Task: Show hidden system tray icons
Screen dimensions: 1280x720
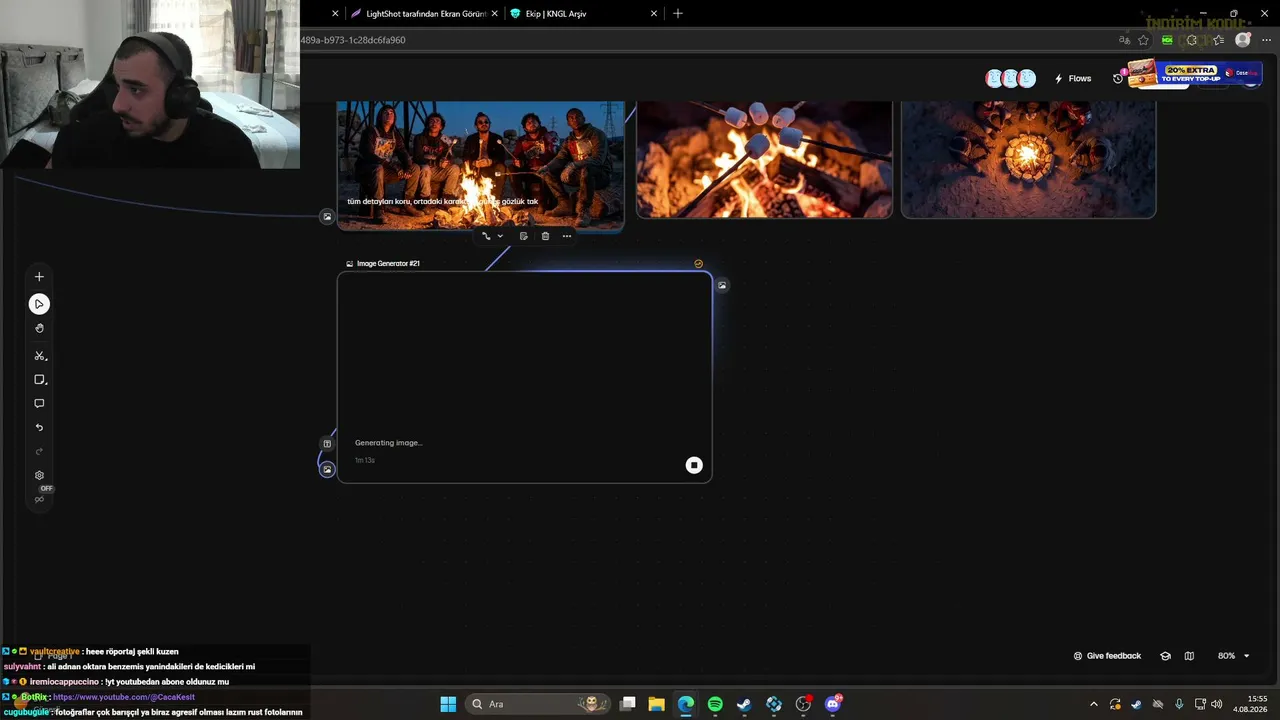Action: 1093,704
